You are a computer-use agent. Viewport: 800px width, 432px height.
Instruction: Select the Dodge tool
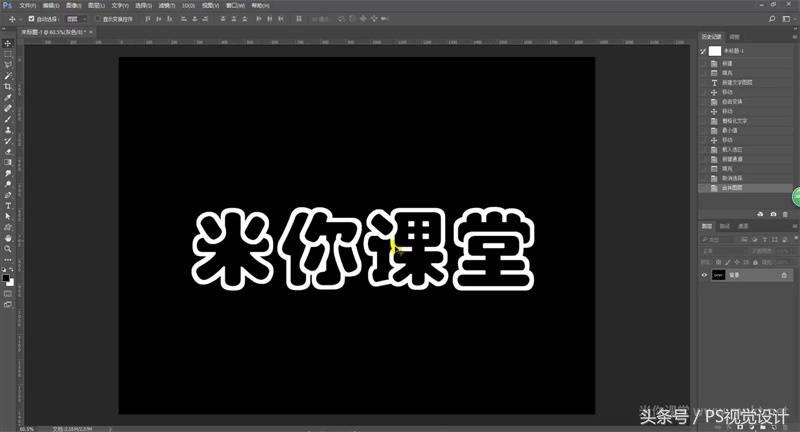click(x=8, y=184)
